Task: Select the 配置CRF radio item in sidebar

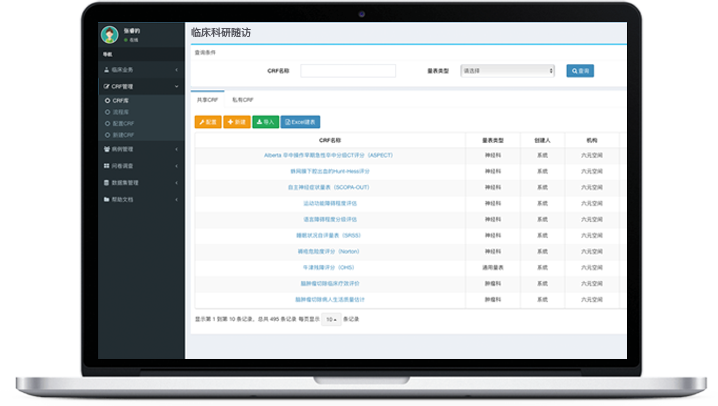Action: (x=107, y=123)
